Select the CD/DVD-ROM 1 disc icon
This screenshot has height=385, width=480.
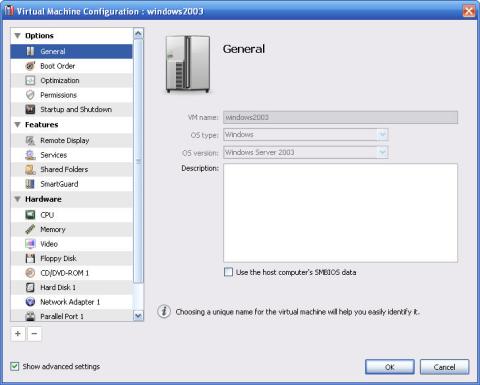point(30,273)
